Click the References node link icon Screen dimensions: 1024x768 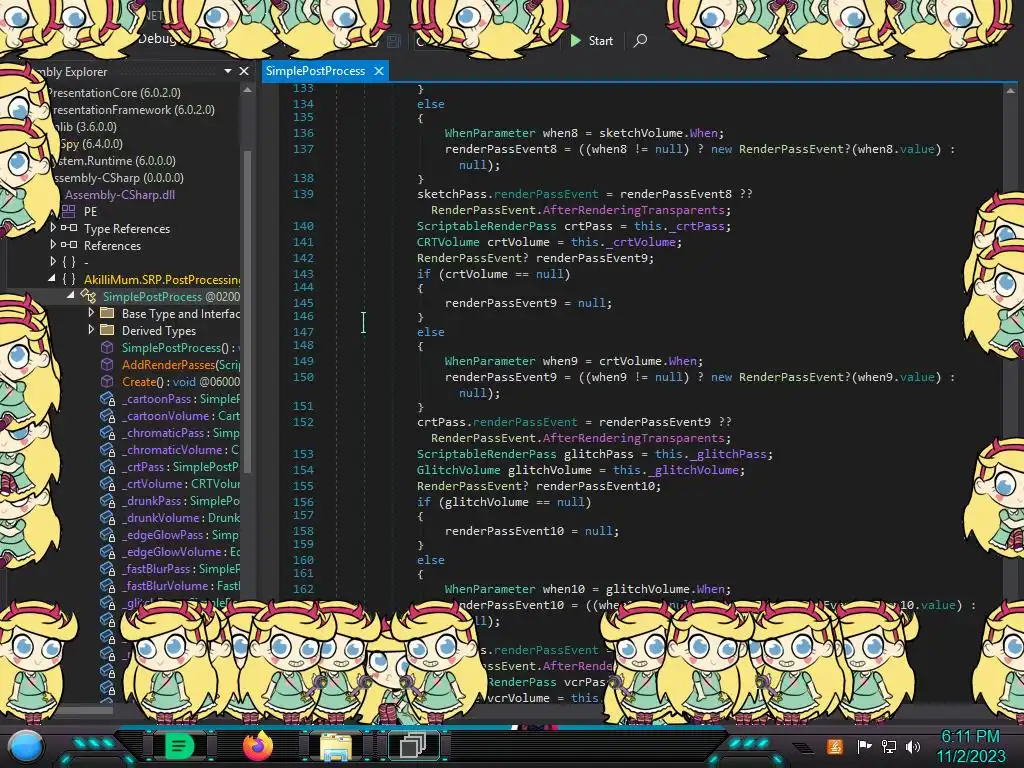[69, 245]
